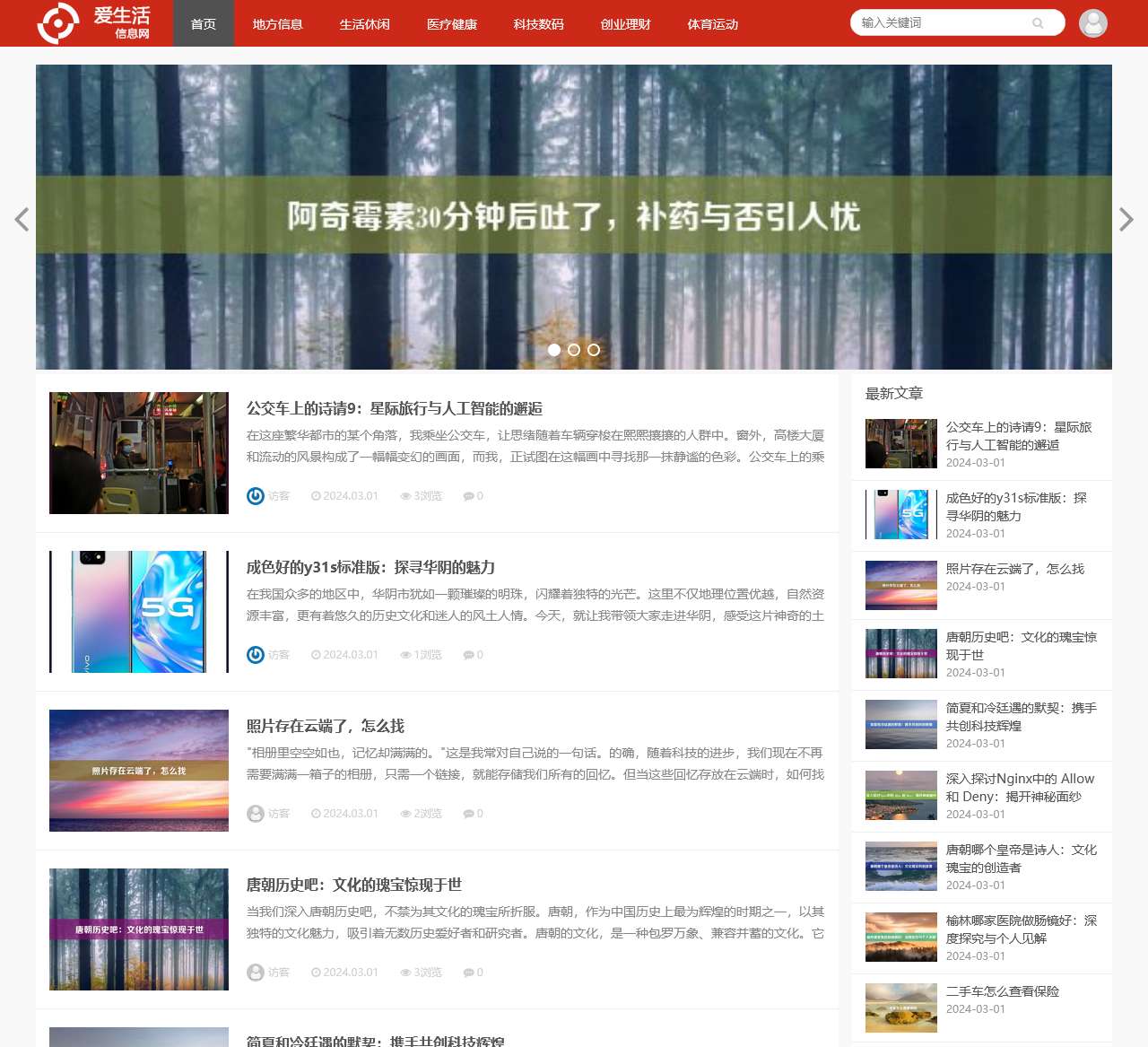Click author avatar of 唐朝历史吧 article

click(256, 973)
